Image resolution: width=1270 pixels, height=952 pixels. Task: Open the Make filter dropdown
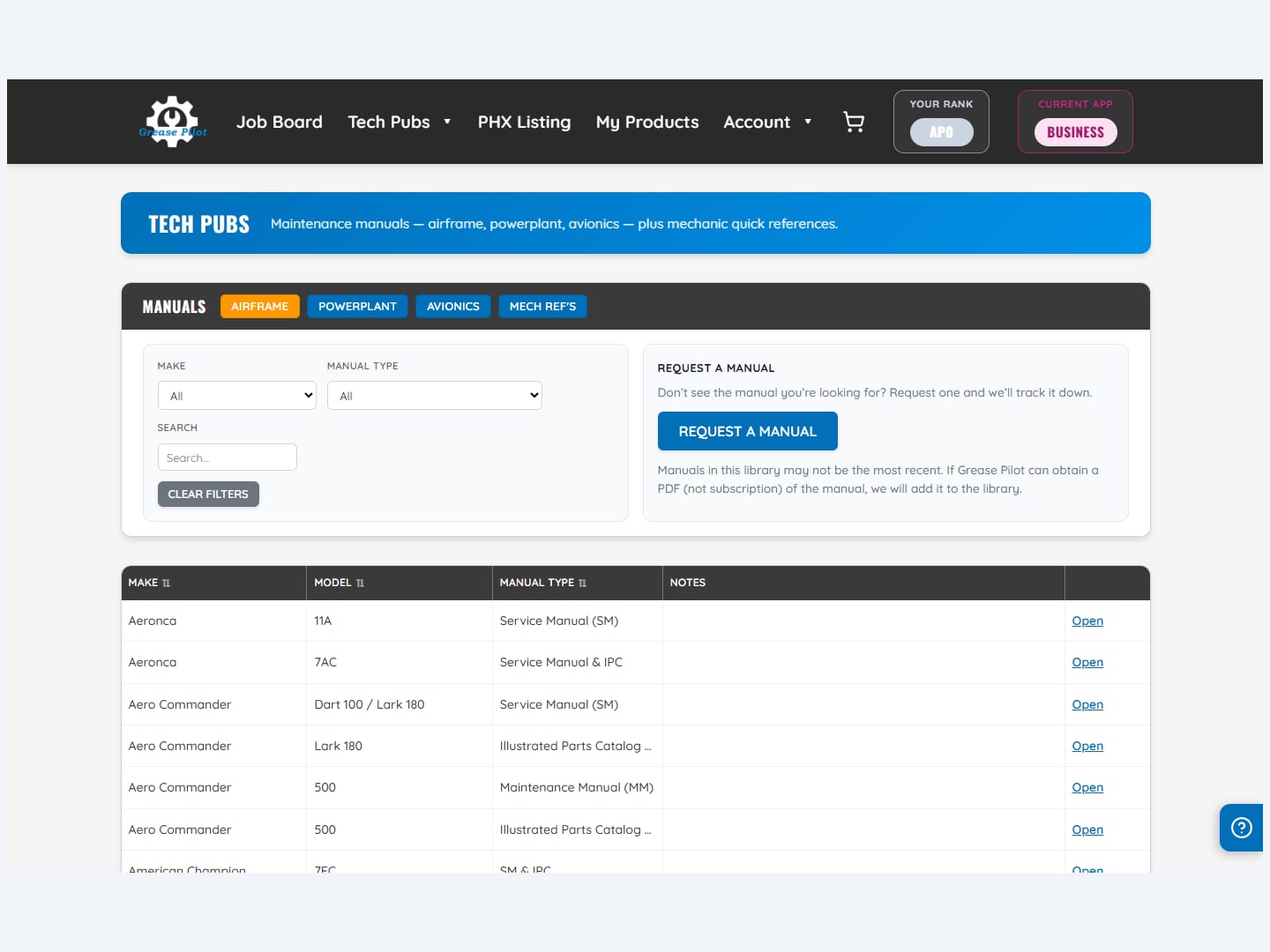click(237, 396)
